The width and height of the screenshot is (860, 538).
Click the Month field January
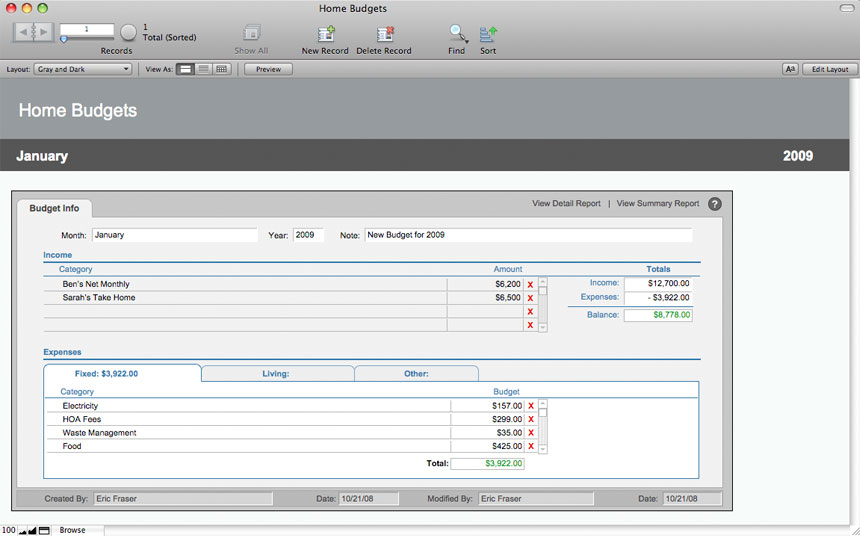(x=174, y=235)
